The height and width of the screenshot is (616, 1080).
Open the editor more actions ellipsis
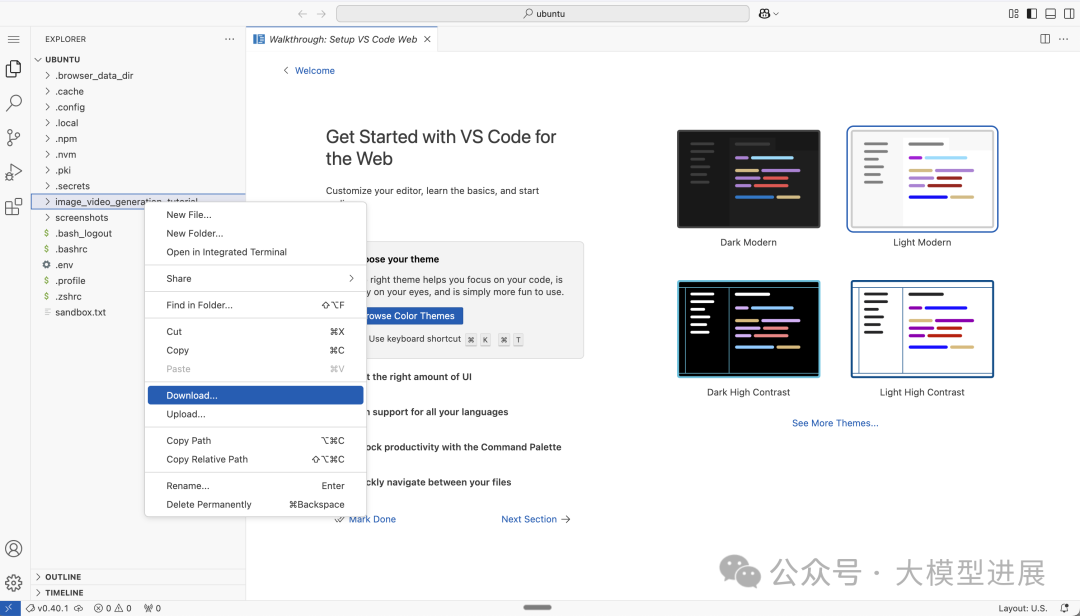[x=1063, y=39]
